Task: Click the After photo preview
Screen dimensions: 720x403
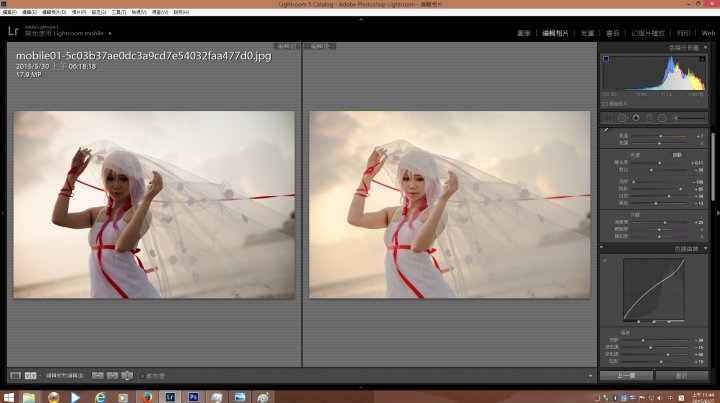Action: (450, 205)
